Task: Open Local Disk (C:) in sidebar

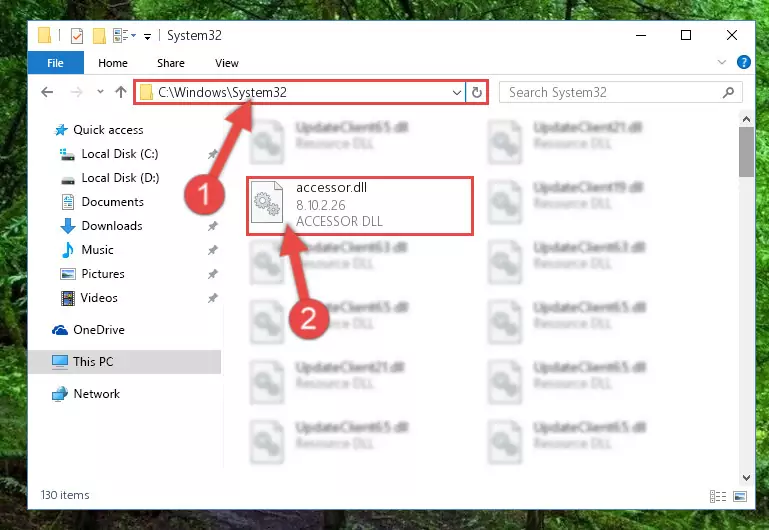Action: point(120,154)
